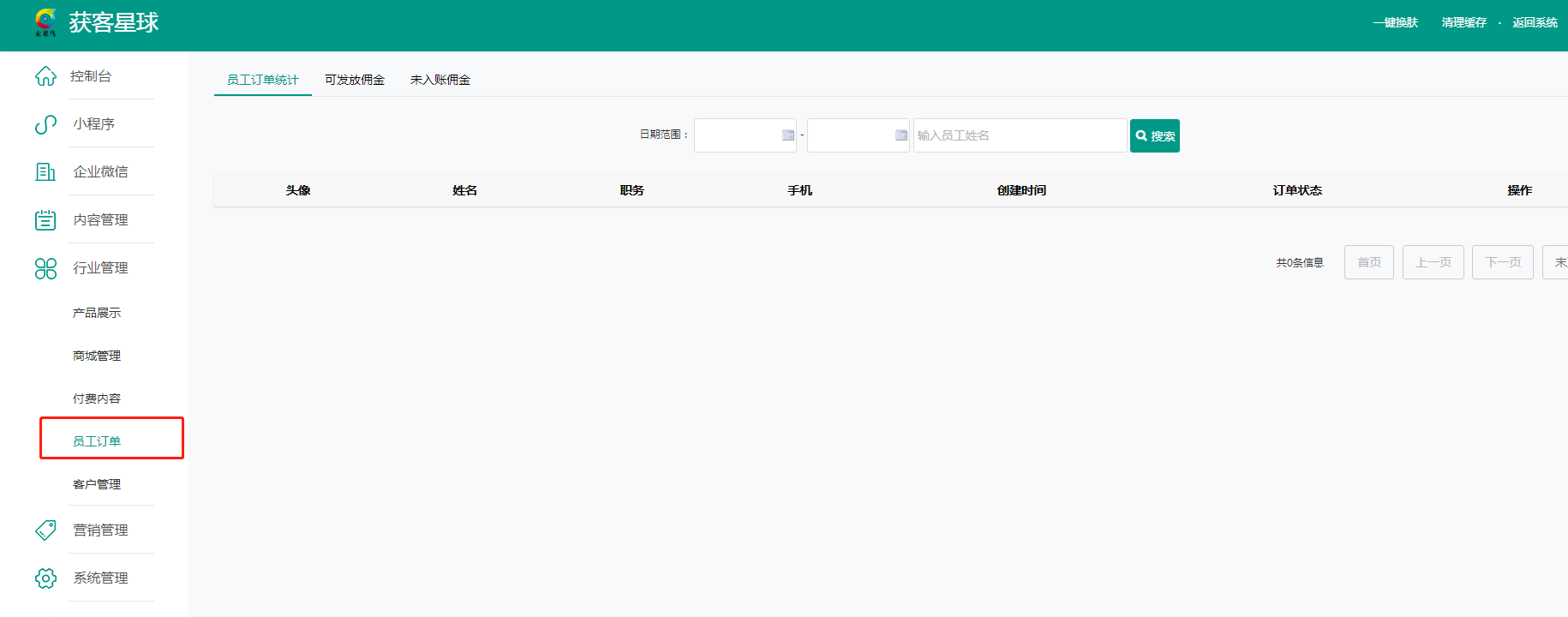
Task: Open 产品展示 in the sidebar
Action: (x=97, y=313)
